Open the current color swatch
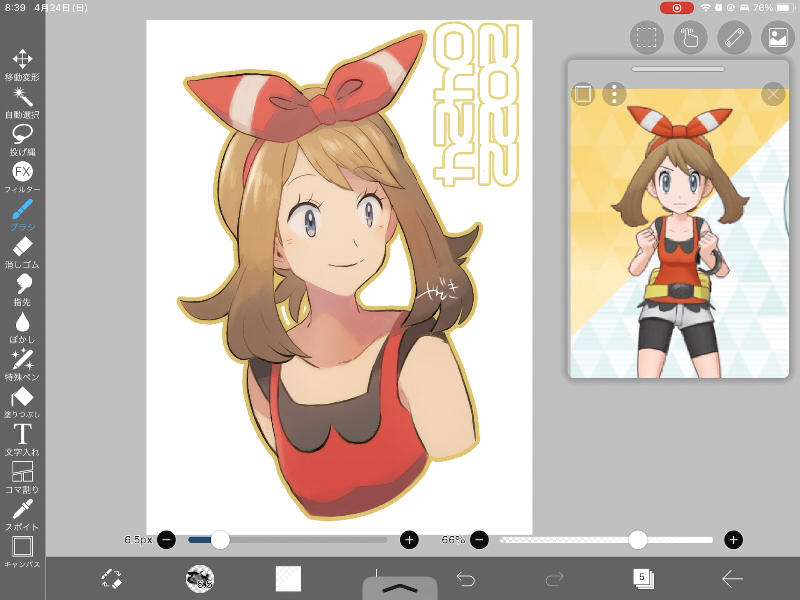 (x=288, y=579)
